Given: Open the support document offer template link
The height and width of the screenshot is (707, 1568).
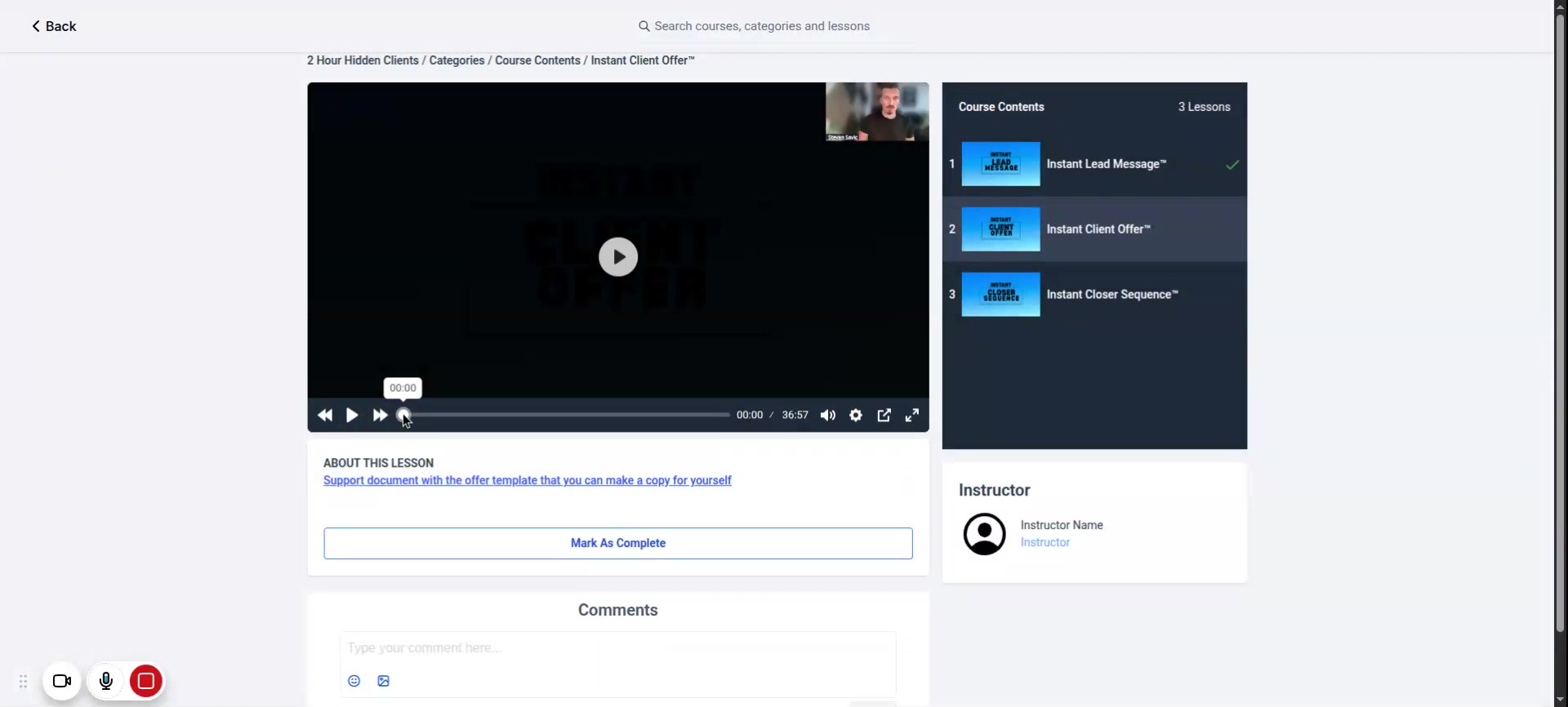Looking at the screenshot, I should (528, 480).
